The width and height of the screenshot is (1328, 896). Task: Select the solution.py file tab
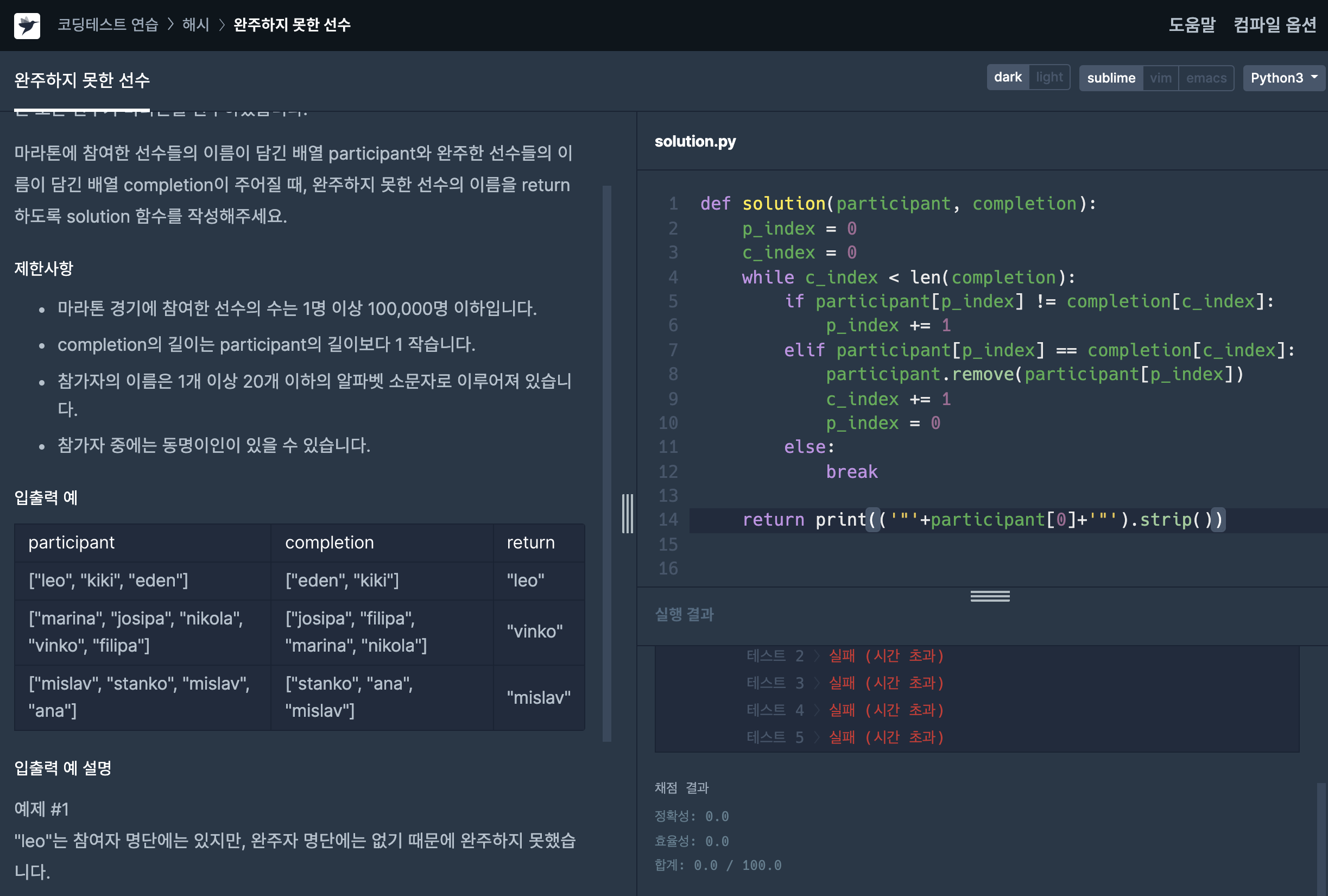coord(694,141)
